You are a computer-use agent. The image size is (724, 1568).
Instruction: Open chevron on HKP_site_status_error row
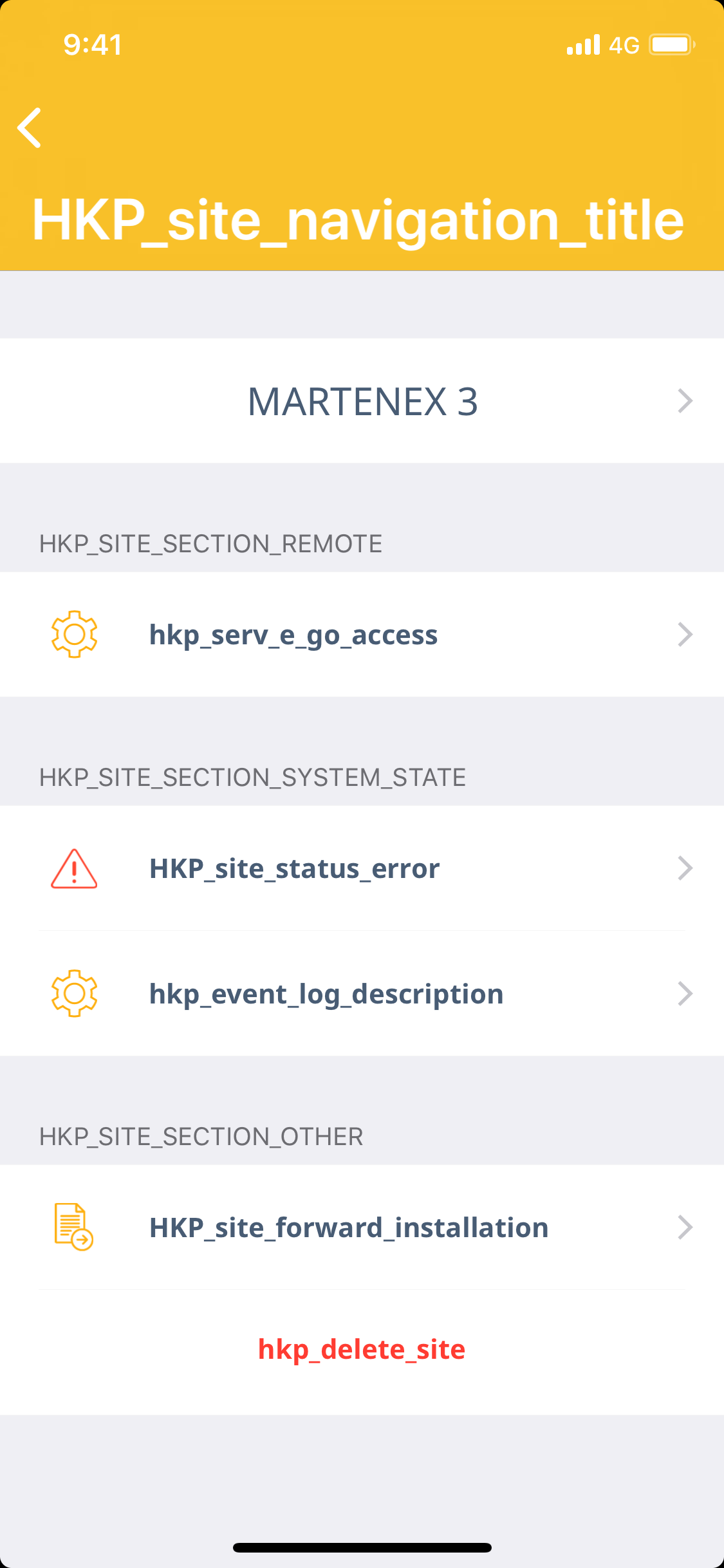click(x=685, y=868)
